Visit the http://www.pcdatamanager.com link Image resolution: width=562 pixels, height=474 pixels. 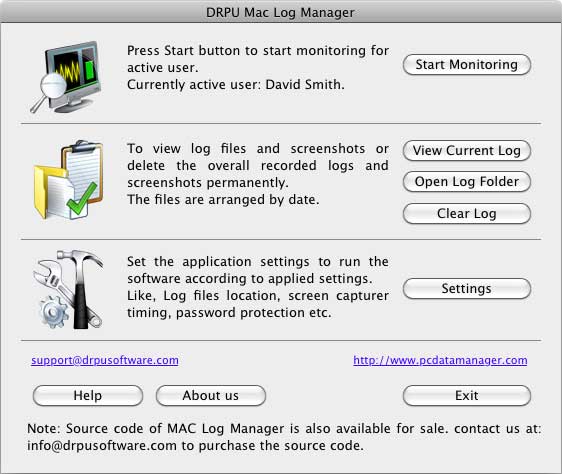[440, 360]
